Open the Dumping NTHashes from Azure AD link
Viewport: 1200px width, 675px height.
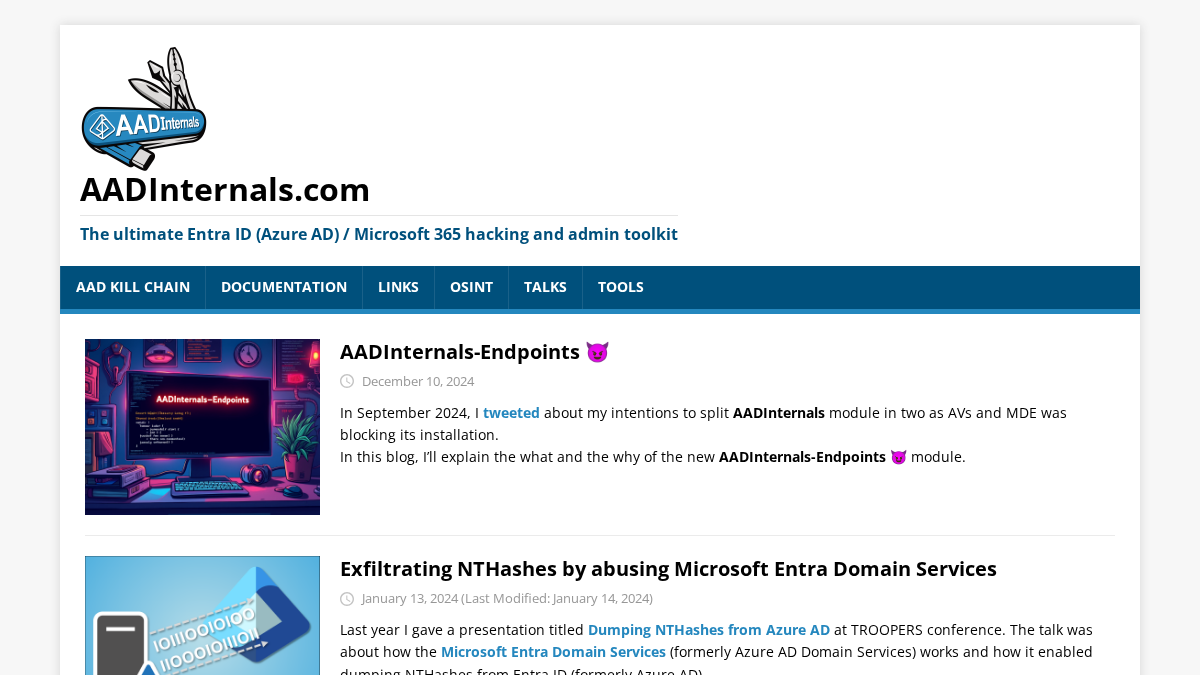pos(709,630)
